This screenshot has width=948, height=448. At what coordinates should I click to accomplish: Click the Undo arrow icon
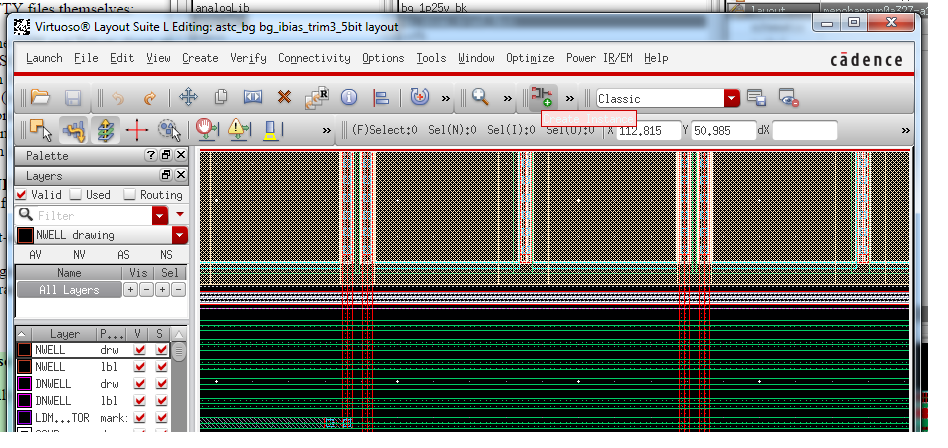[x=118, y=98]
